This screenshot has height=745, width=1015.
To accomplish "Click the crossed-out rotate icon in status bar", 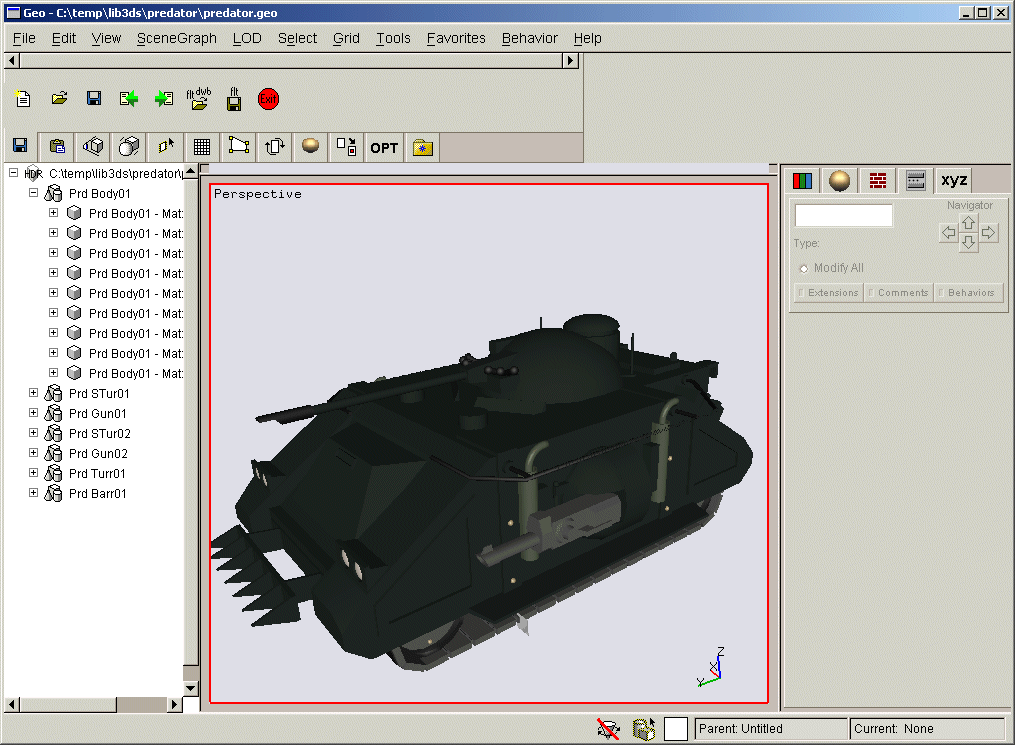I will click(608, 729).
